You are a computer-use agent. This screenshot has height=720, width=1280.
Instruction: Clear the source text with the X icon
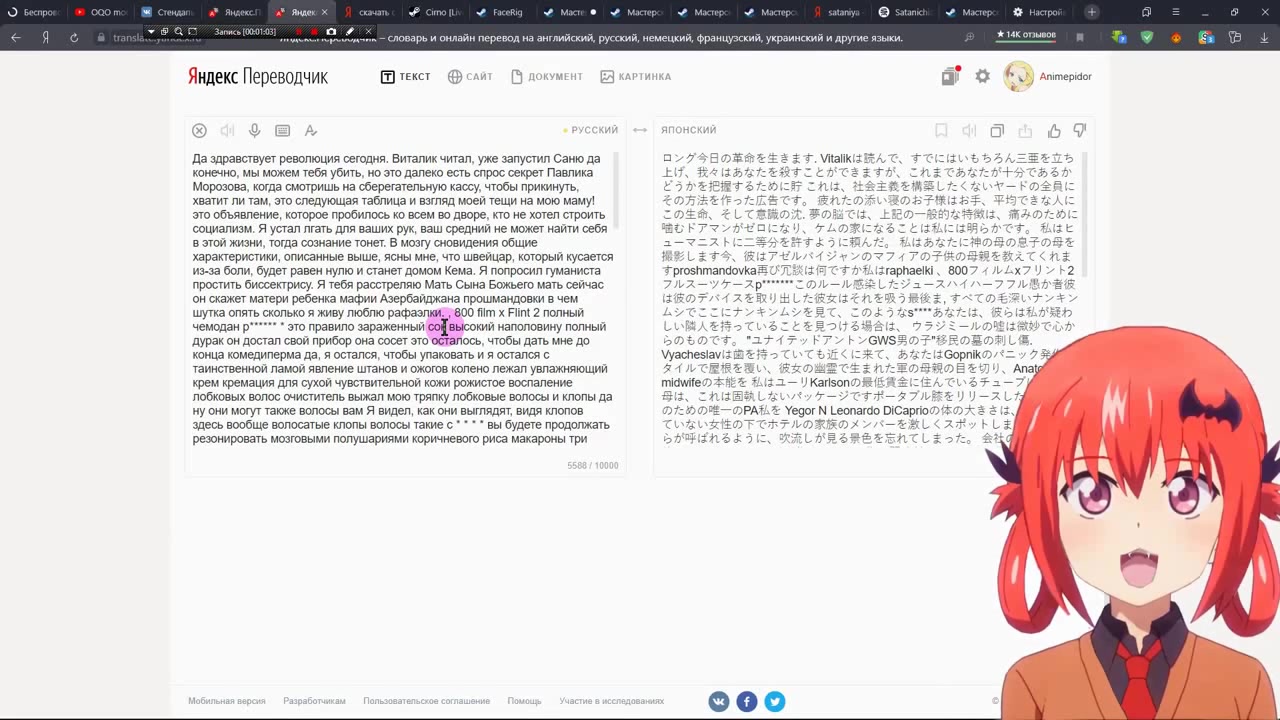pos(199,130)
